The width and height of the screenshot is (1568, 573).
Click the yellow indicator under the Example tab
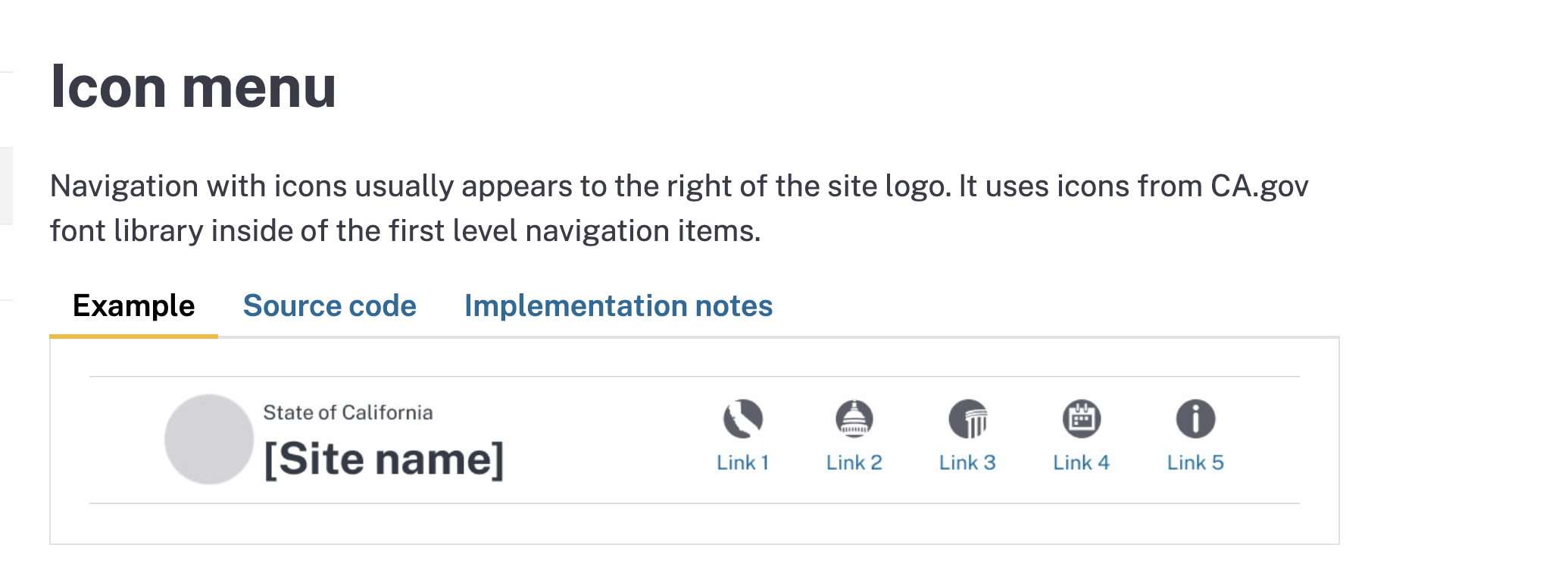[133, 333]
